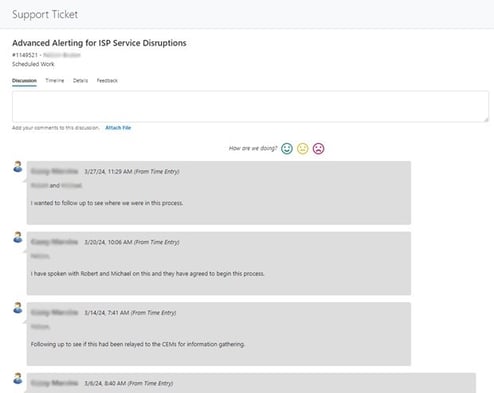Click the red sad face feedback icon
The width and height of the screenshot is (494, 393).
tap(318, 148)
